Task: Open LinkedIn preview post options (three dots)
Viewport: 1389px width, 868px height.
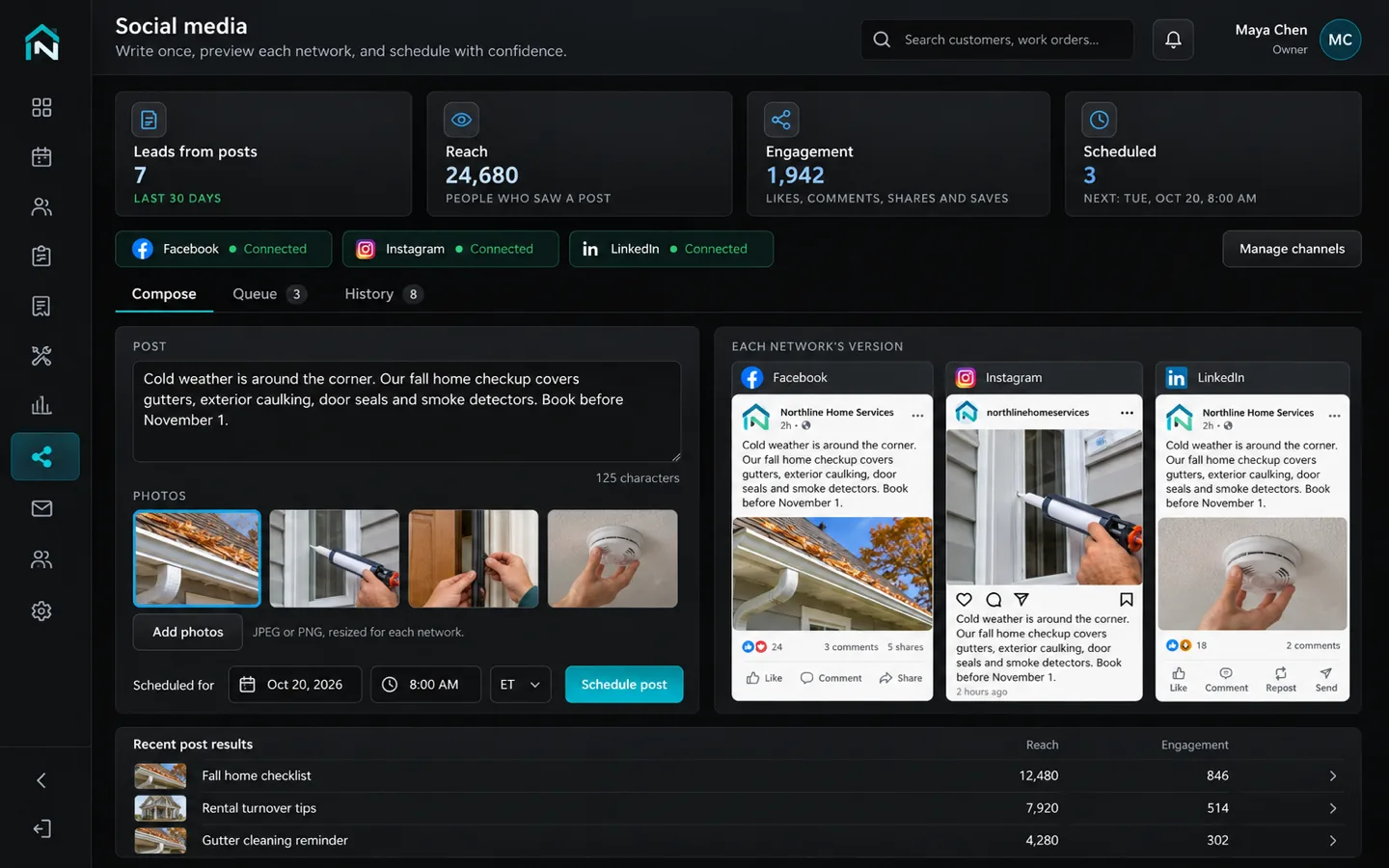Action: pyautogui.click(x=1334, y=417)
